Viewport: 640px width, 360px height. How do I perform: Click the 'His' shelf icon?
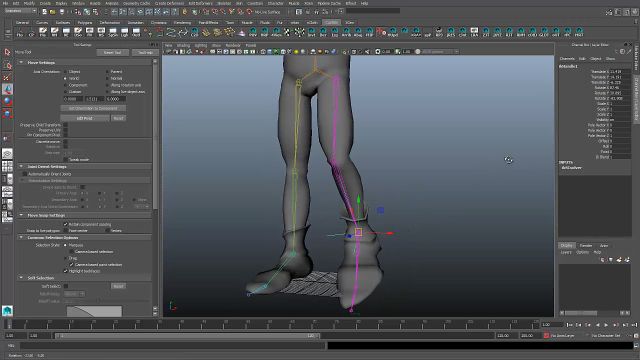pyautogui.click(x=20, y=32)
